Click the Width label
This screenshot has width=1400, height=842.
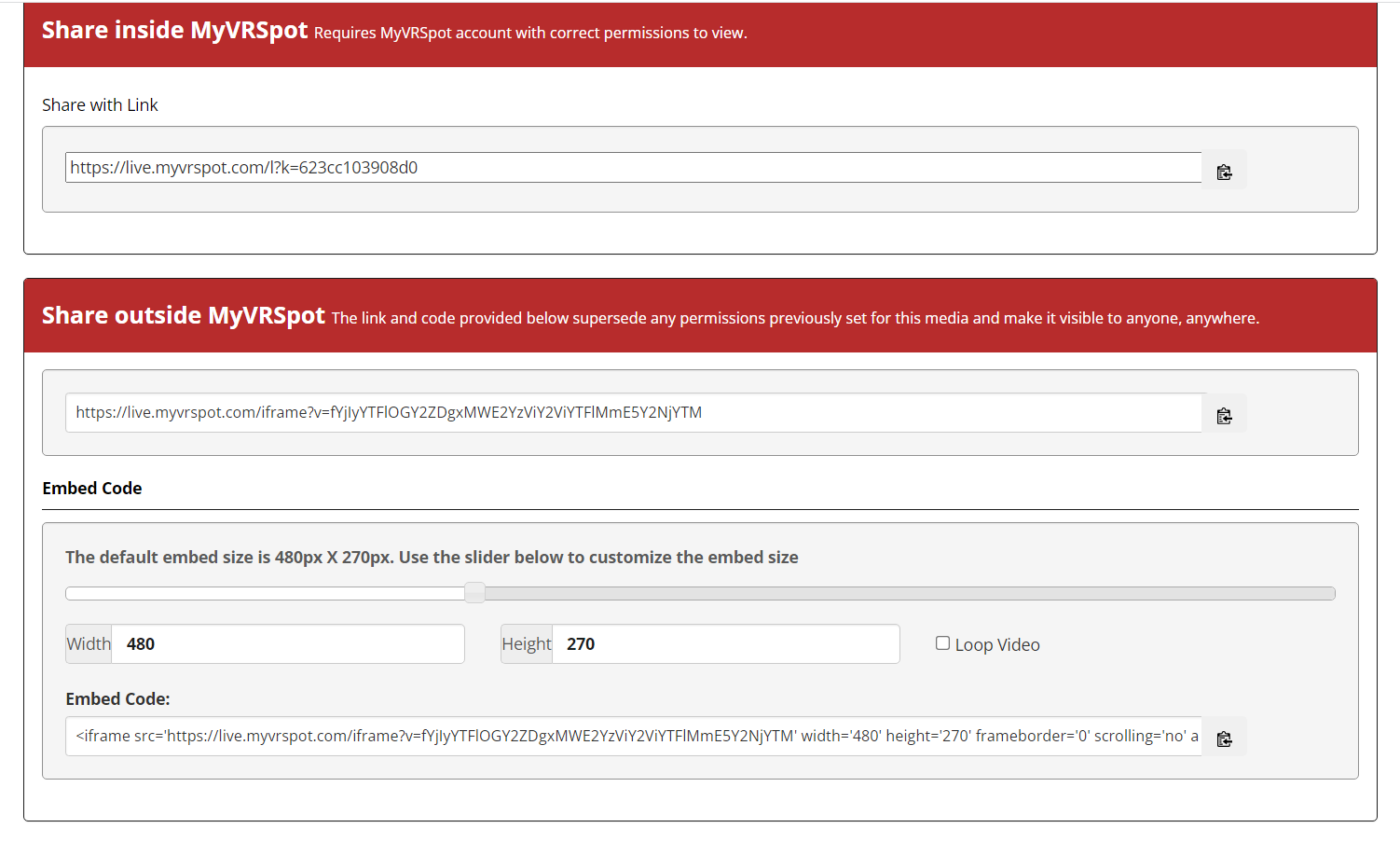pyautogui.click(x=89, y=644)
